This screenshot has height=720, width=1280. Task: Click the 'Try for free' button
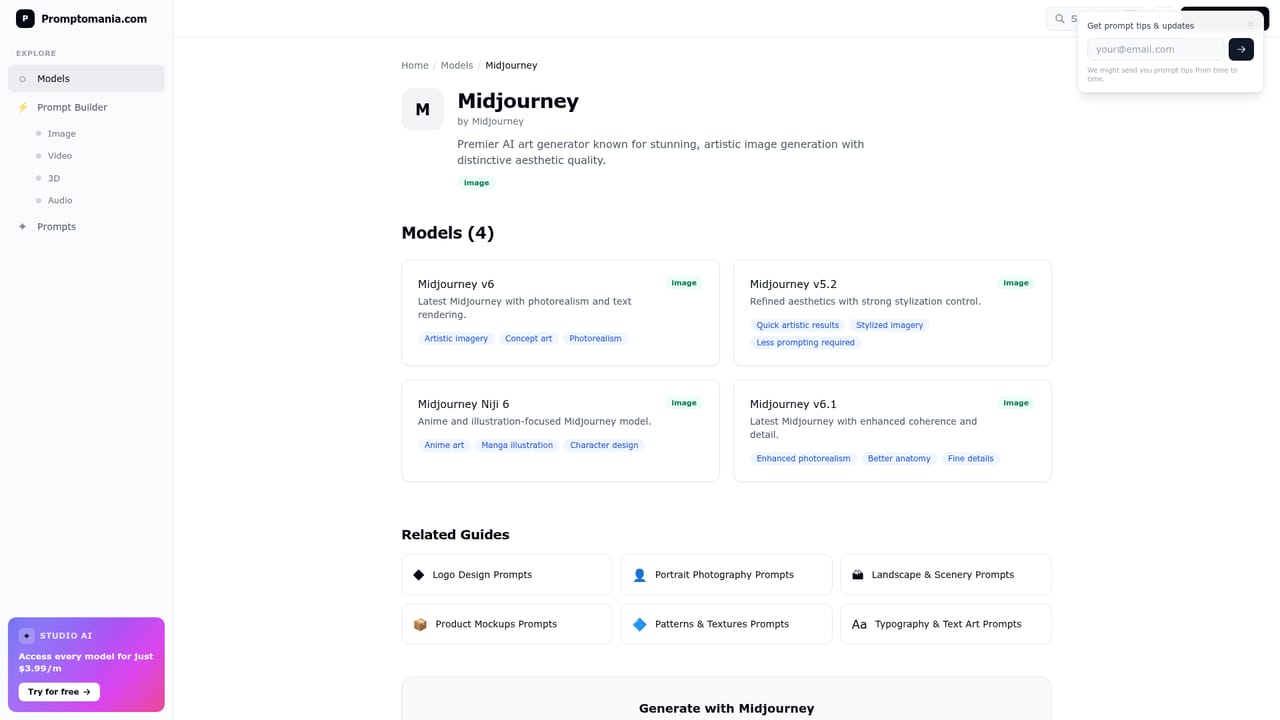click(x=59, y=692)
